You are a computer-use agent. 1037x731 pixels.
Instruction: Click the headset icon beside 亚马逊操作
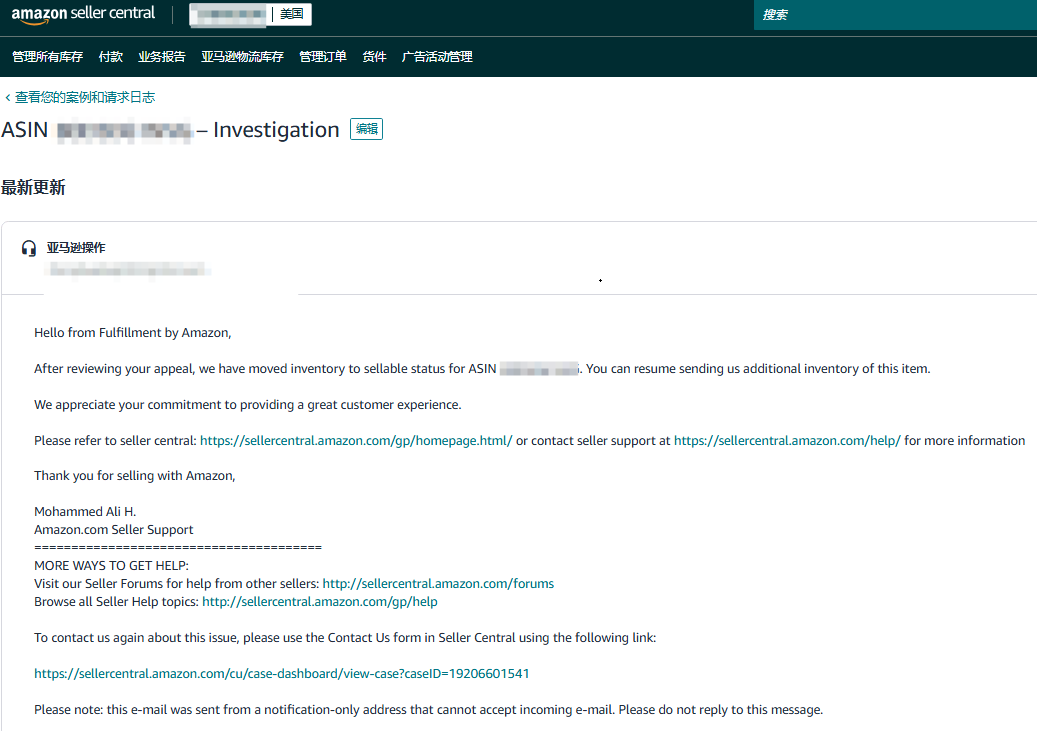point(28,248)
